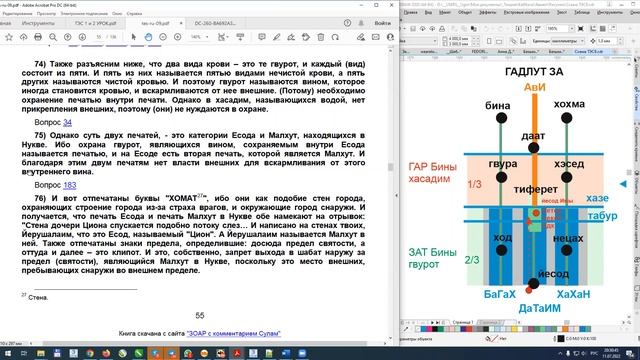Send file by email envelope icon in Acrobat

(x=376, y=37)
